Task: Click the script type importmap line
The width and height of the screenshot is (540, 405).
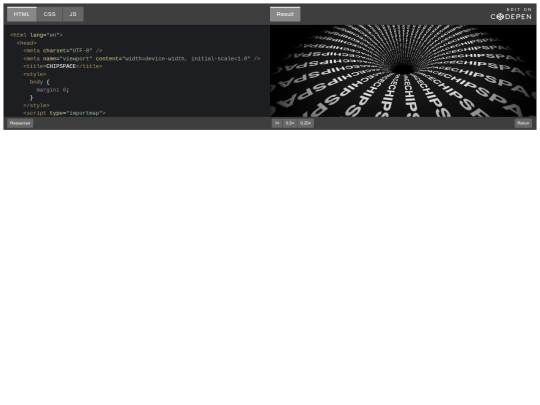Action: (x=64, y=113)
